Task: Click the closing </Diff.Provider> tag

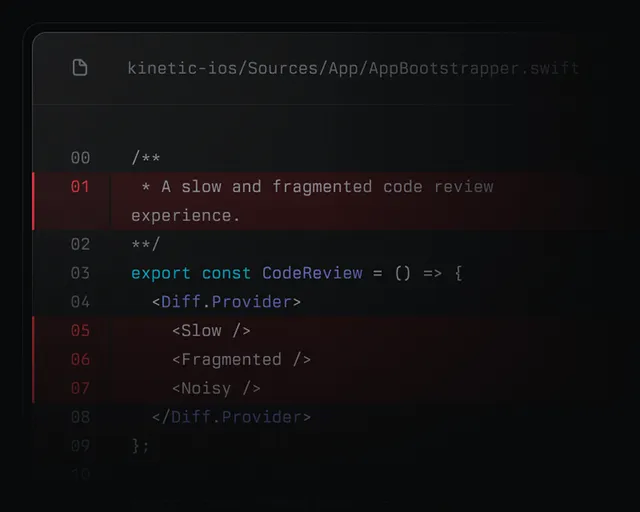Action: pyautogui.click(x=231, y=417)
